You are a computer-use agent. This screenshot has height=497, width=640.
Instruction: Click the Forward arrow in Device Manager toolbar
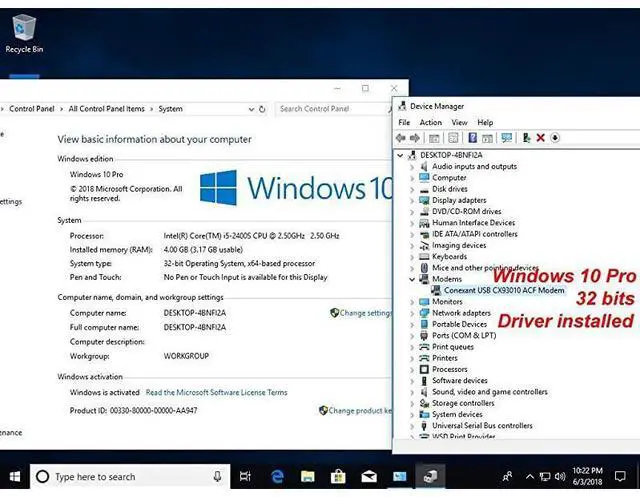[415, 138]
